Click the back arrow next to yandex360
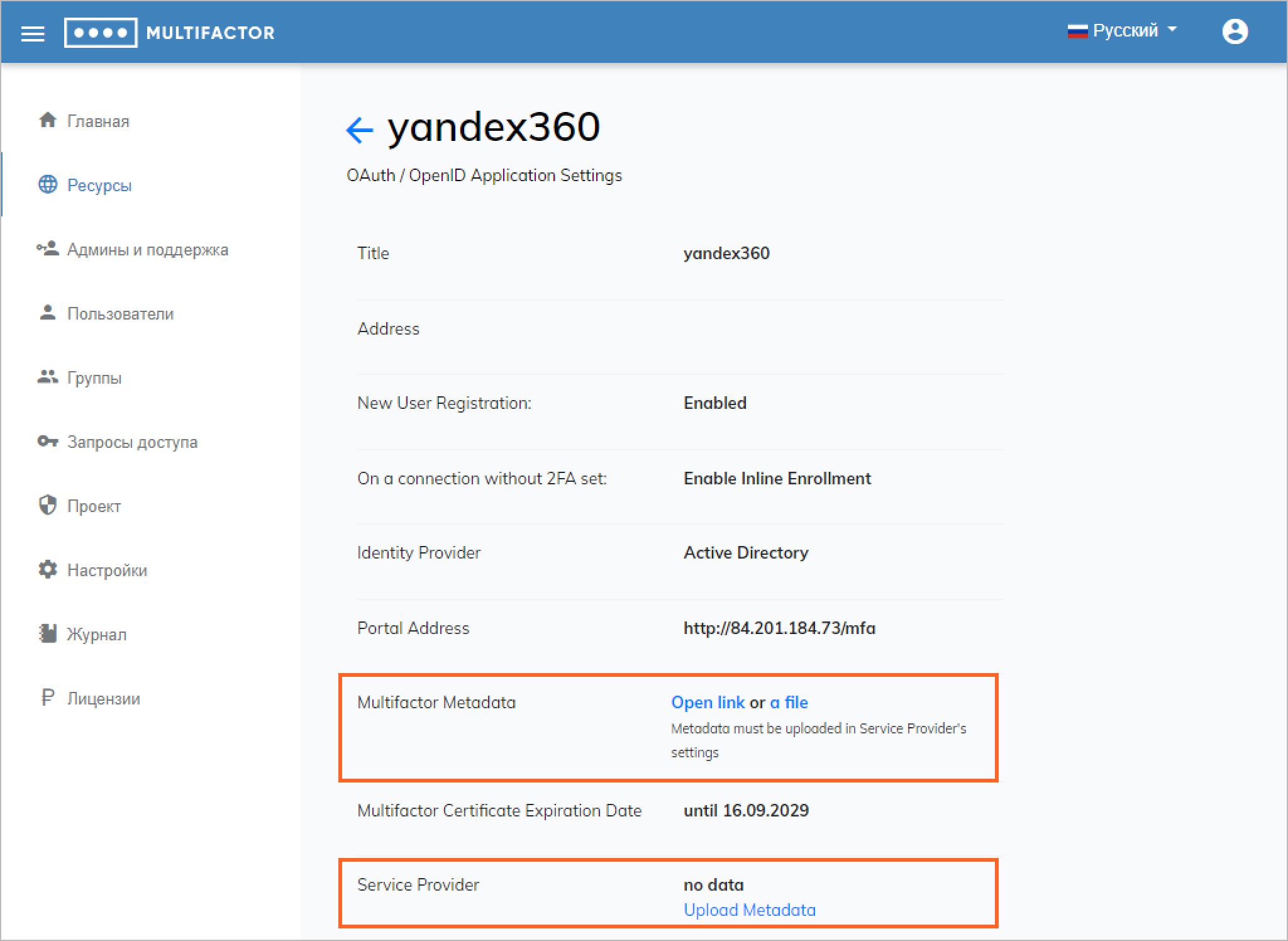This screenshot has height=941, width=1288. [360, 130]
